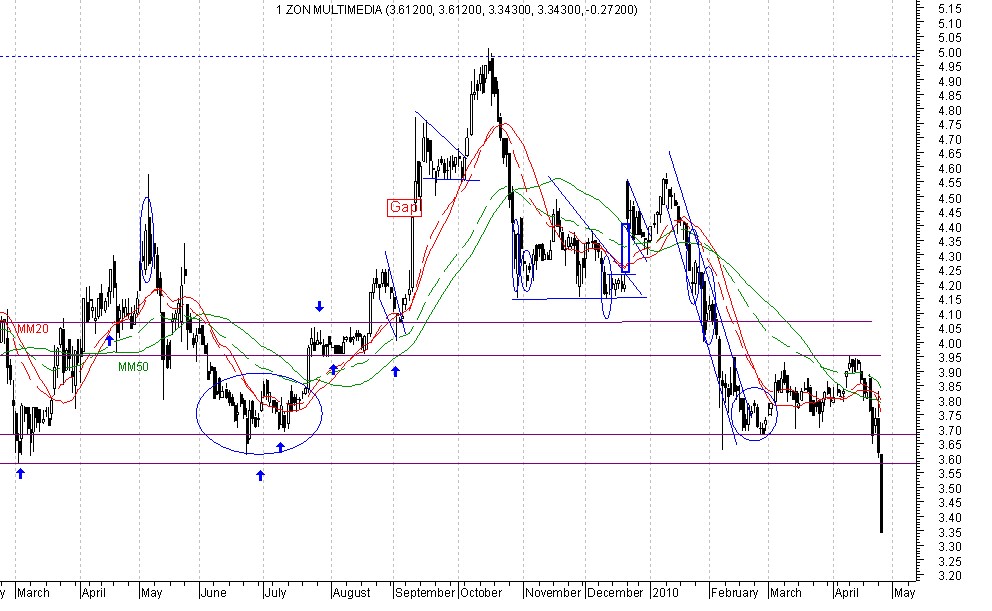Click the 4.55 price axis label
Screen dimensions: 992x611
[951, 183]
